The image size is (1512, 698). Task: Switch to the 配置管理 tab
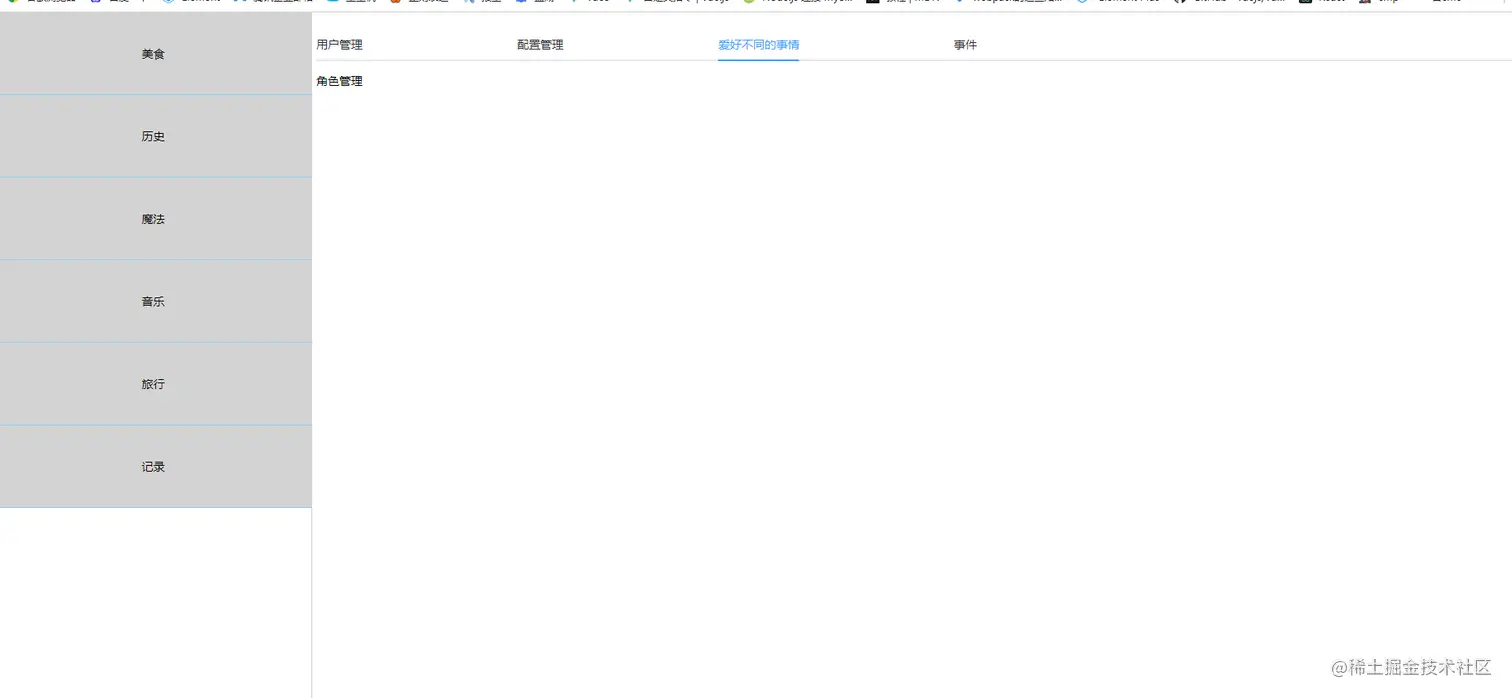coord(540,45)
